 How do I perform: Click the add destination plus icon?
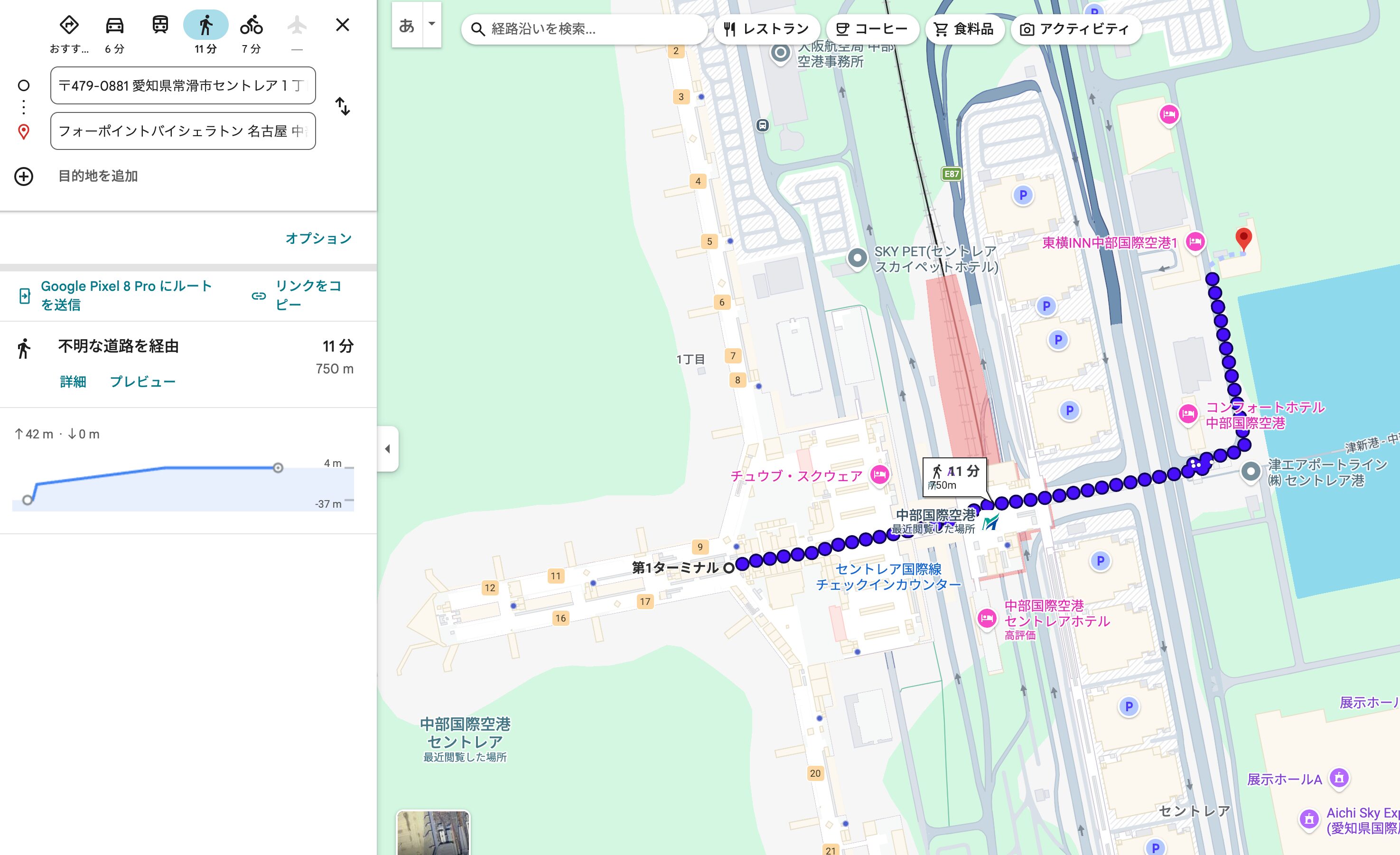pos(23,176)
